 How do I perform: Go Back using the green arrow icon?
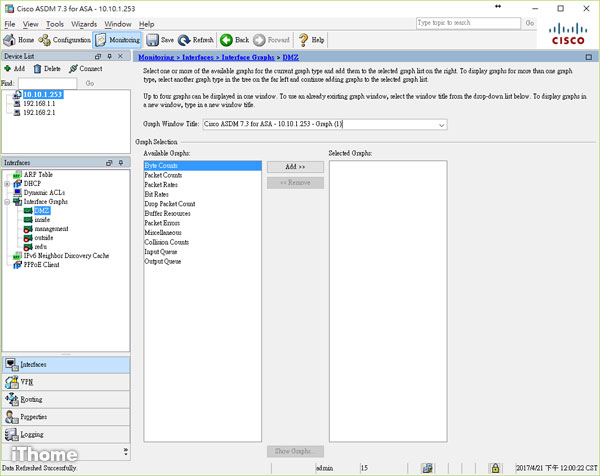coord(235,40)
